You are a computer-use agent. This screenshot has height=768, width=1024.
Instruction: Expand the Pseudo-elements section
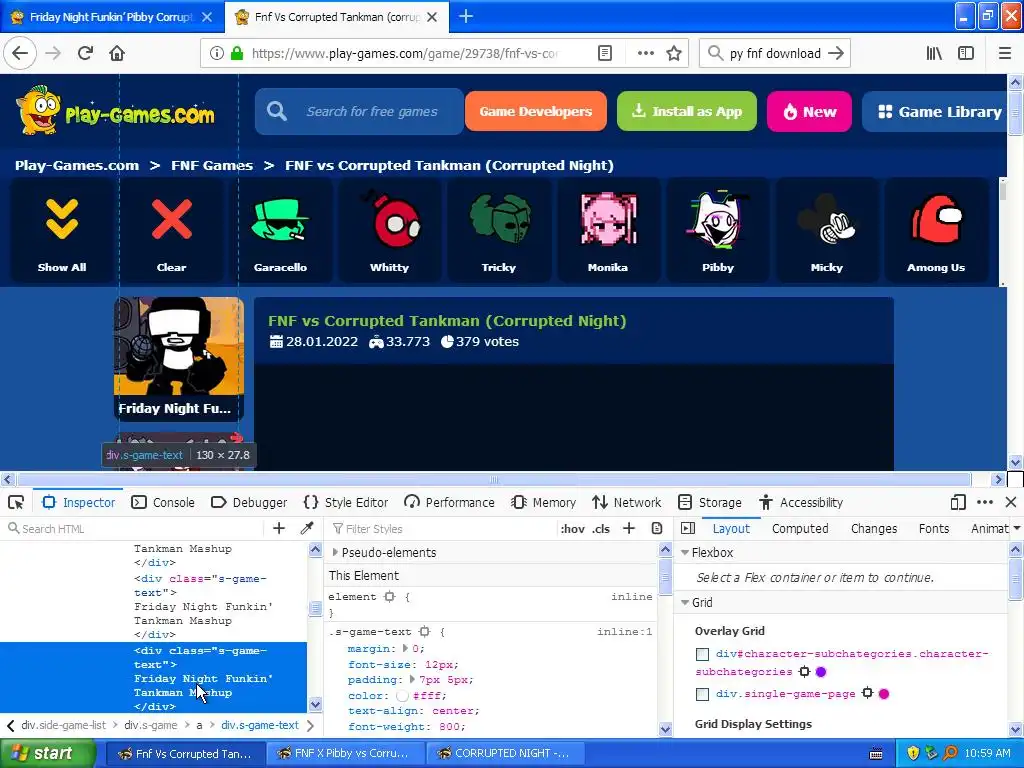[335, 552]
